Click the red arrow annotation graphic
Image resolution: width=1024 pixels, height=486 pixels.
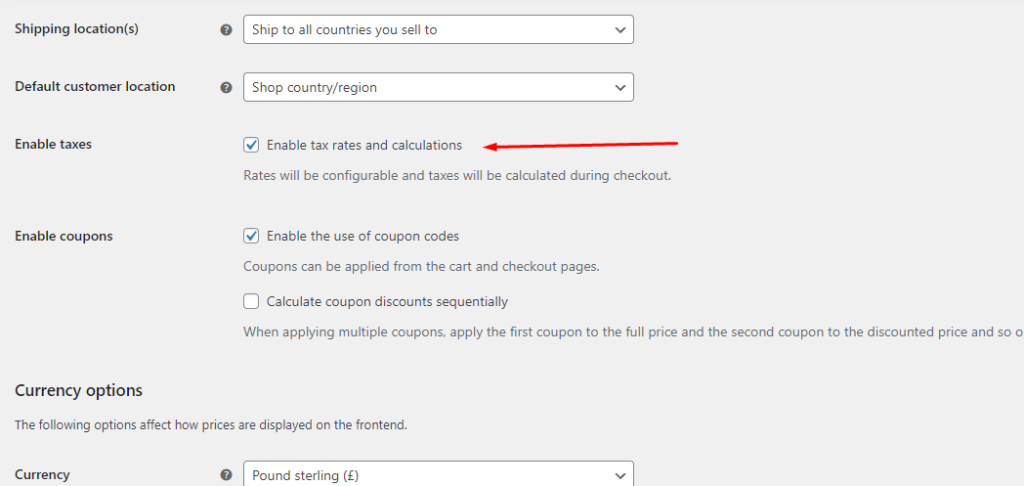click(581, 145)
